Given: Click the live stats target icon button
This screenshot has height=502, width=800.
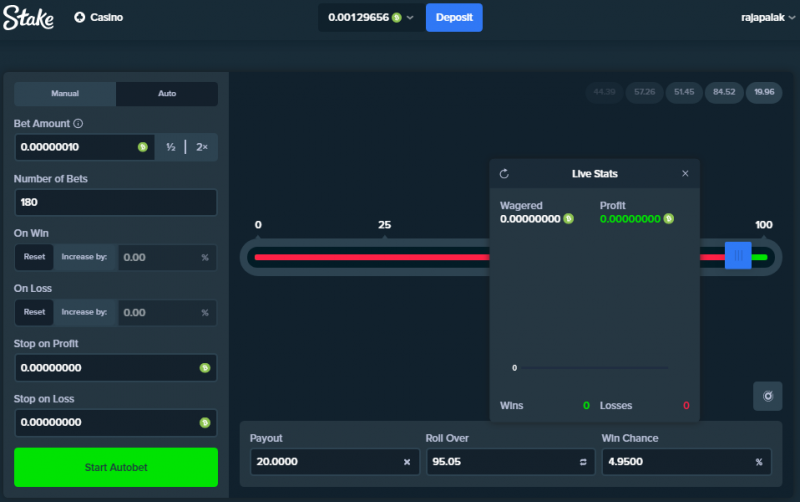Looking at the screenshot, I should (767, 396).
